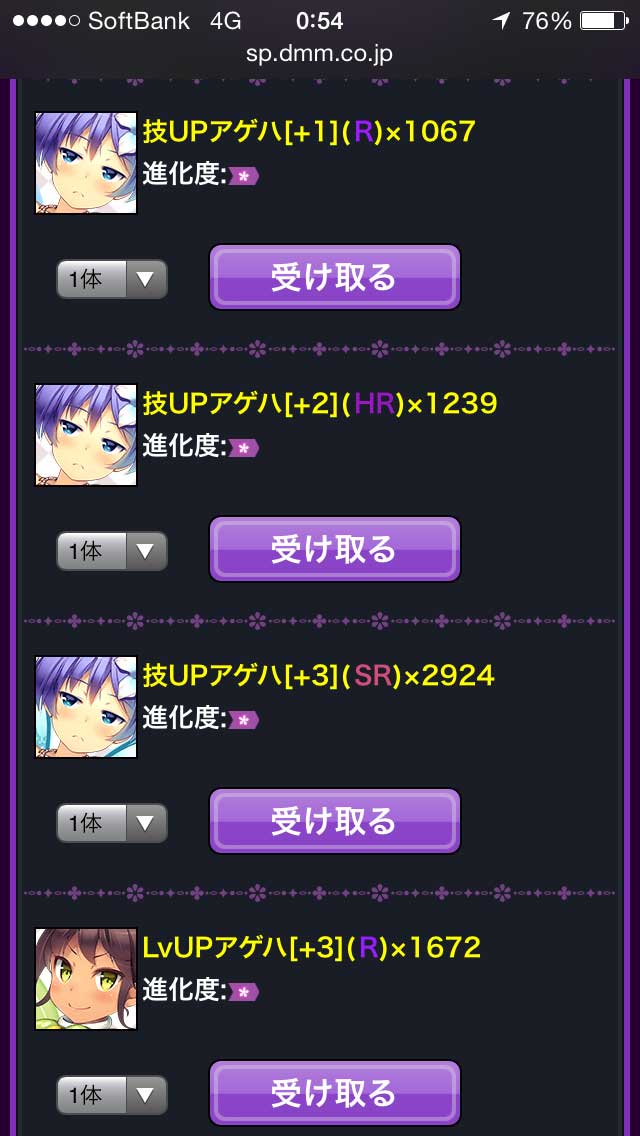Tap the 技UPアゲハ[+2](HR) character portrait
The image size is (640, 1136).
[86, 435]
